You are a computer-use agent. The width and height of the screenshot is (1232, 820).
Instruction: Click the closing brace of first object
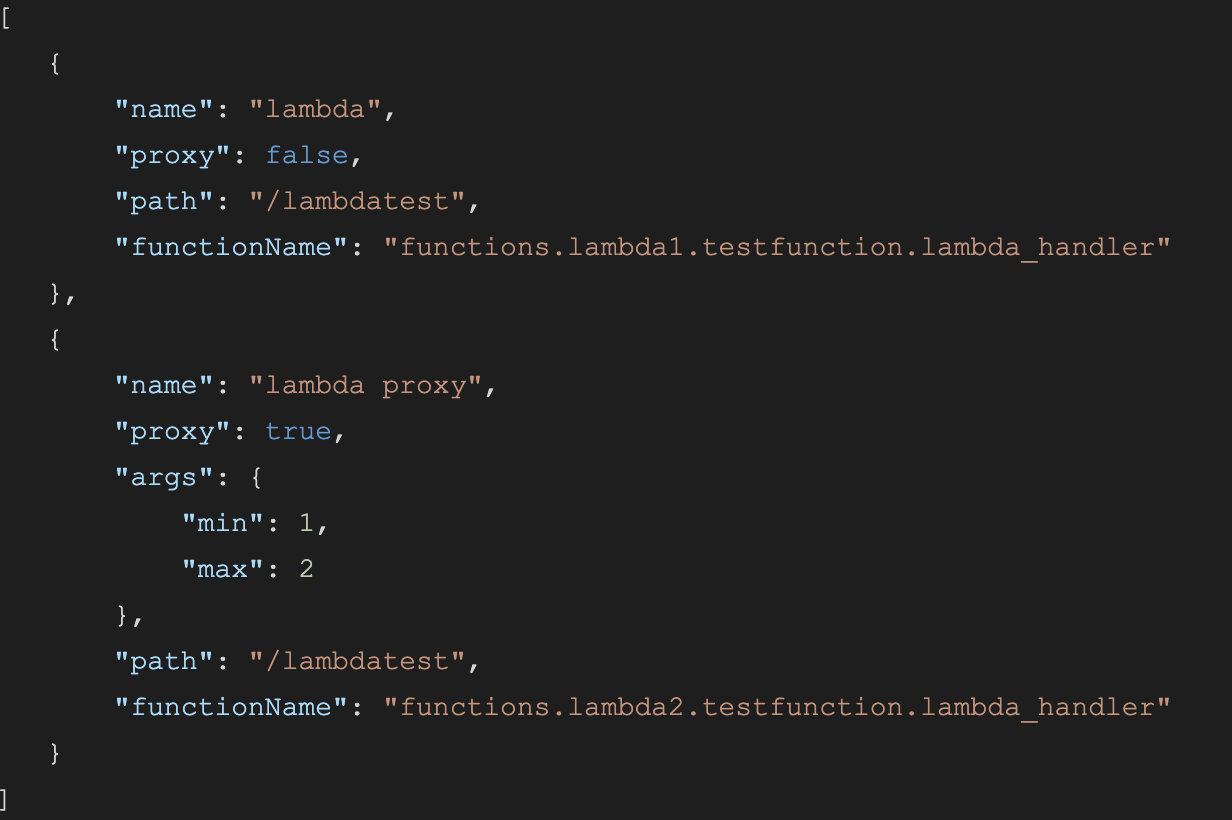(x=57, y=293)
